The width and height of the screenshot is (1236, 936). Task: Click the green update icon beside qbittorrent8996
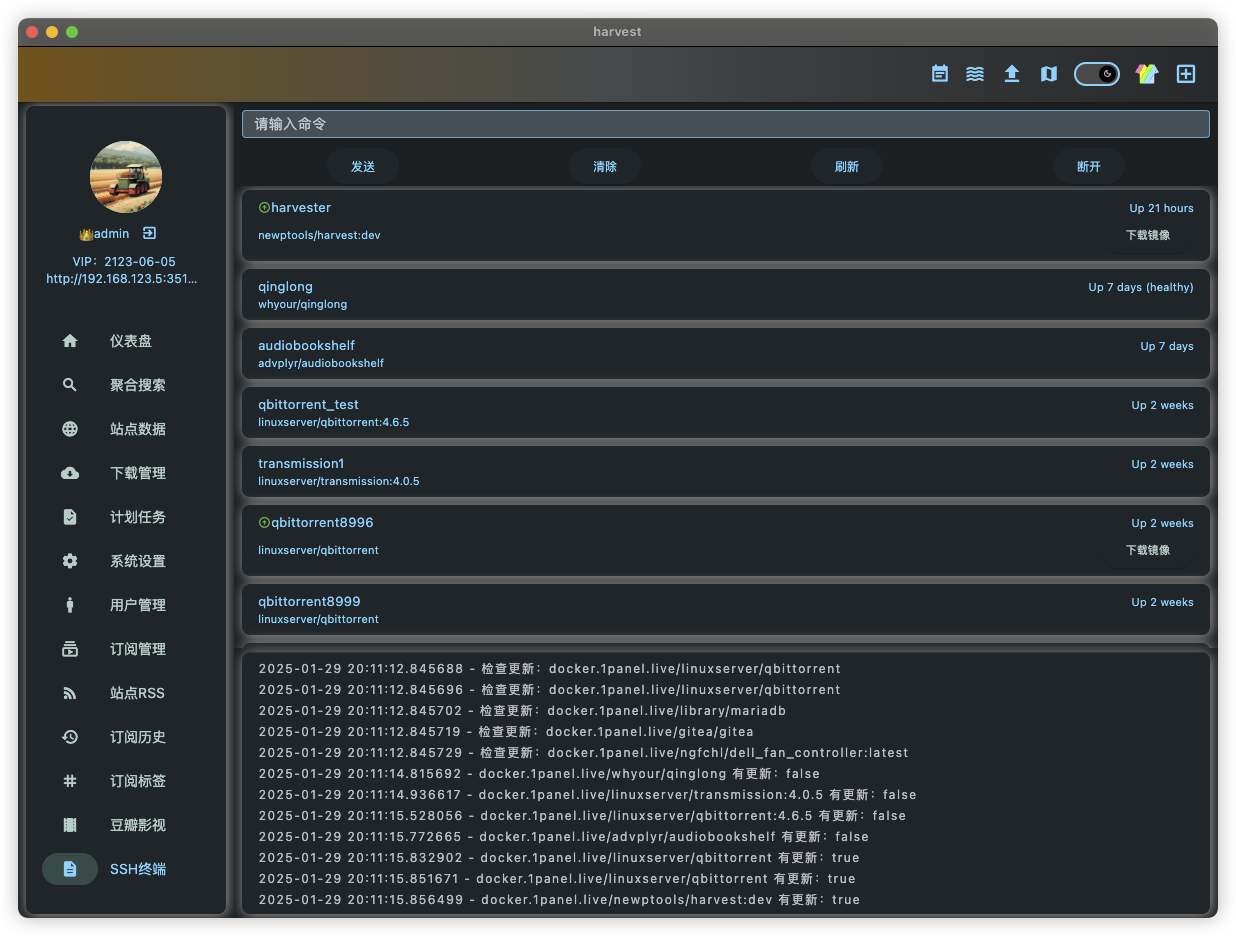pyautogui.click(x=264, y=523)
